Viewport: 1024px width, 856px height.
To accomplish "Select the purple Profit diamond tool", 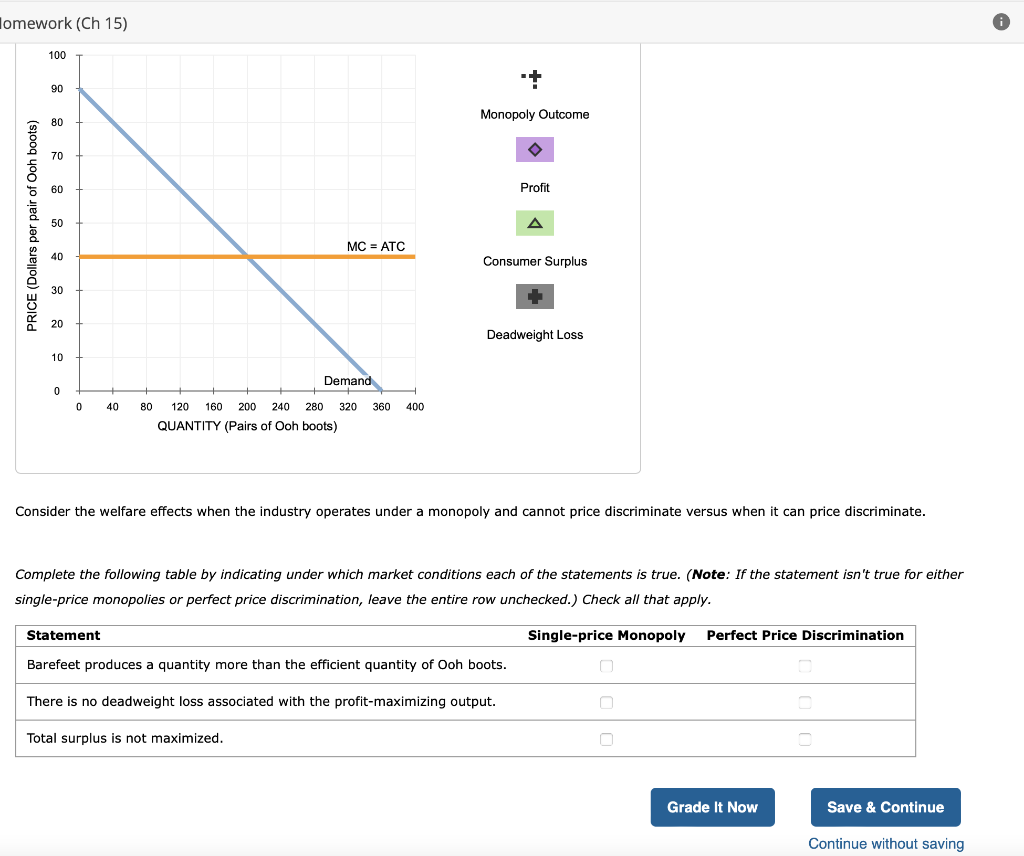I will (x=535, y=149).
